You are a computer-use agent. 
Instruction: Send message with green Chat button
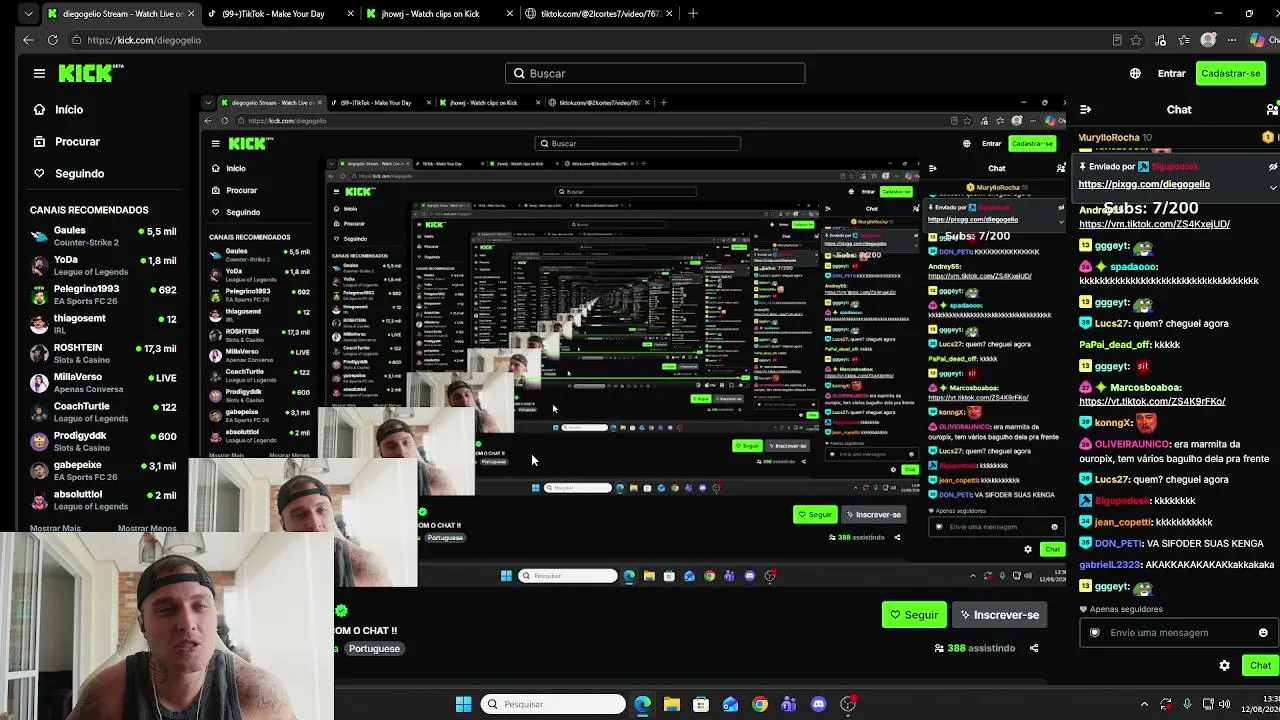(1260, 665)
